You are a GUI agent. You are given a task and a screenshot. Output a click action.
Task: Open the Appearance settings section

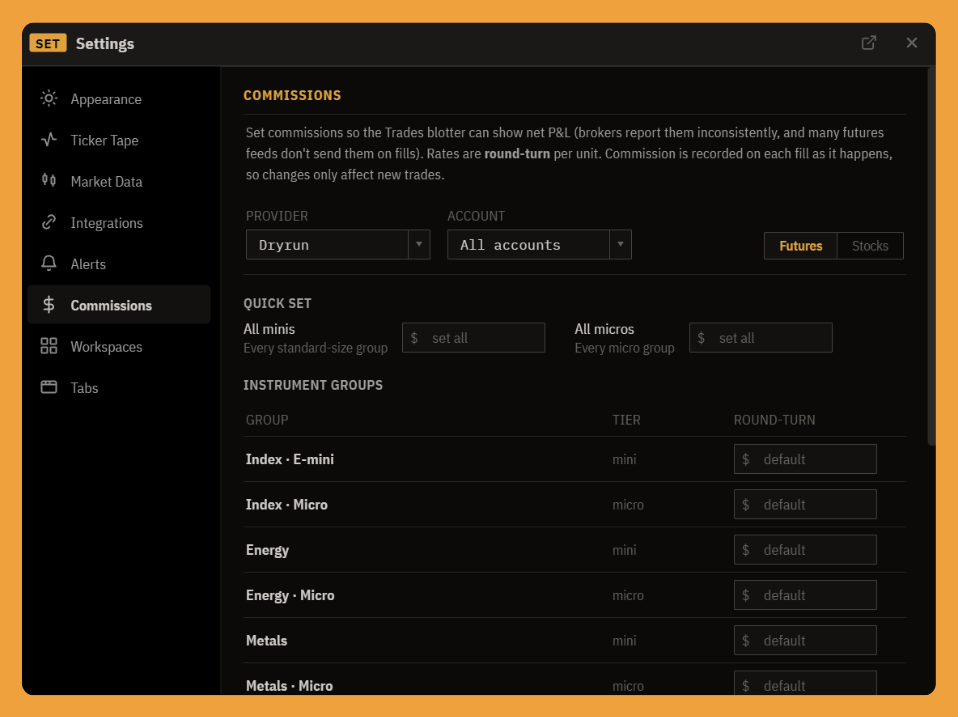coord(119,99)
